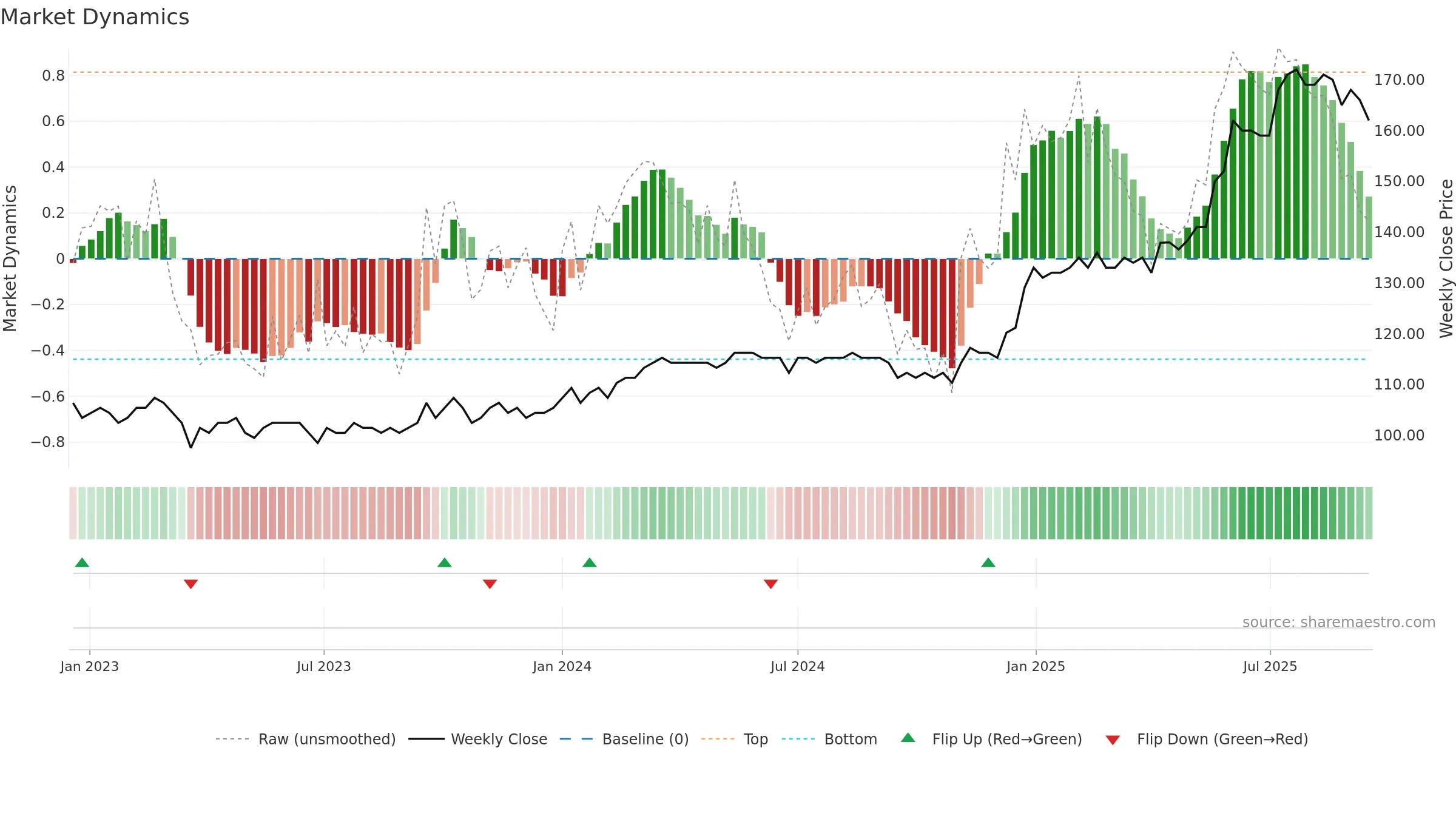Toggle the Flip Down (Green→Red) legend entry
The image size is (1456, 819).
pos(1207,739)
